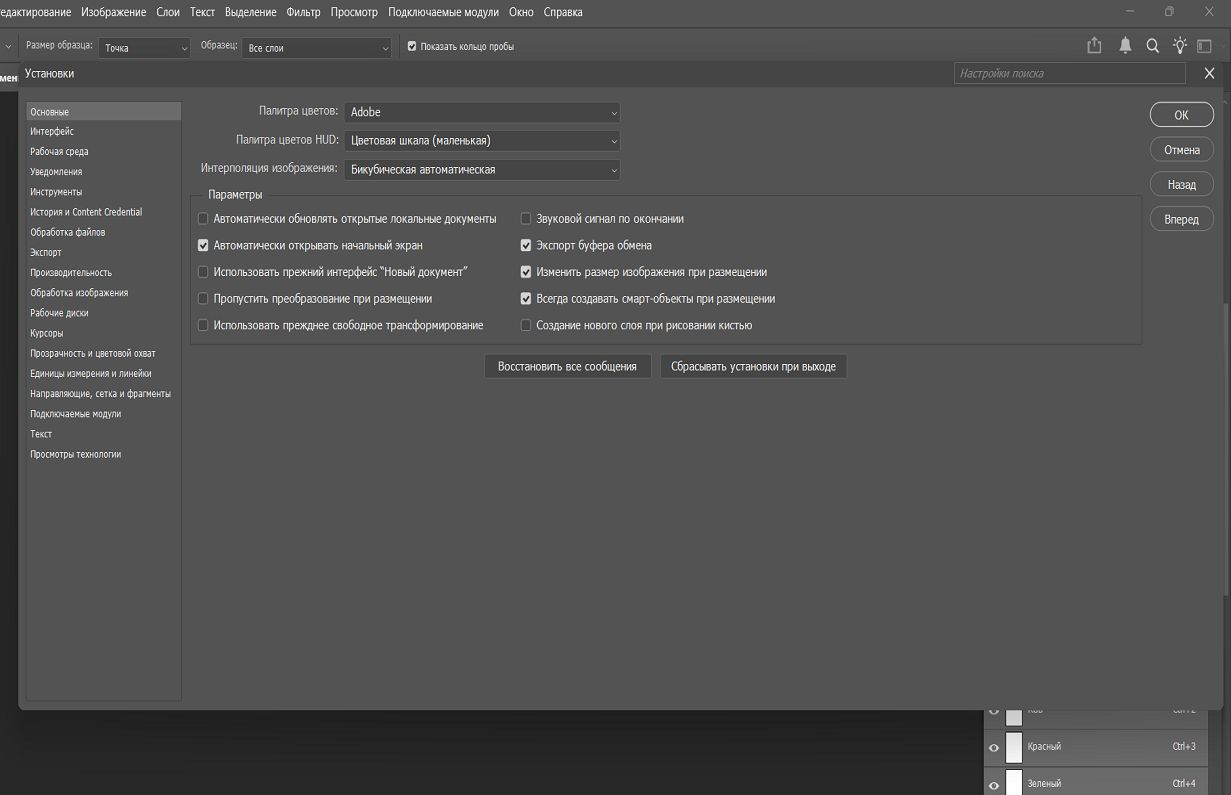Select Рабочие диски category
Image resolution: width=1231 pixels, height=795 pixels.
(x=59, y=313)
